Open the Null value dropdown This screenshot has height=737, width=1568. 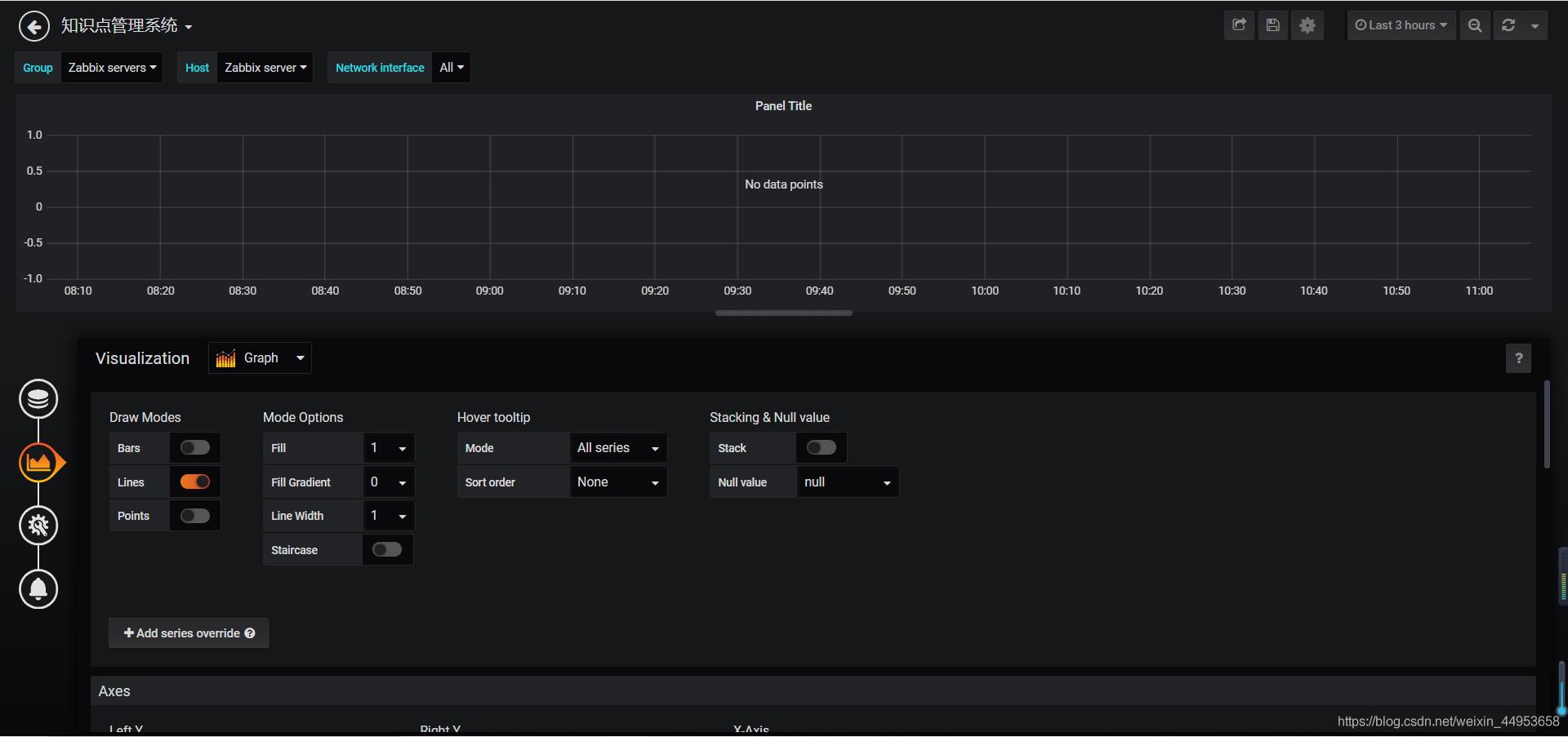(848, 482)
